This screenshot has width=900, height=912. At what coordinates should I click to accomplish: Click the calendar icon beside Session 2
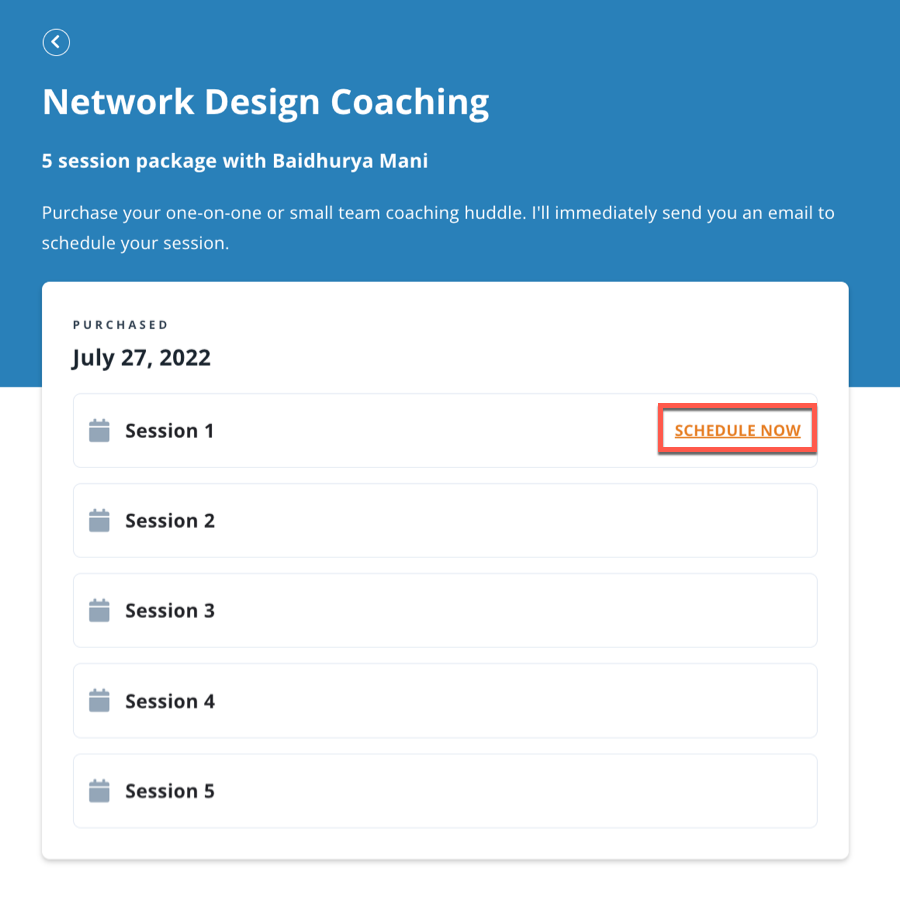[99, 521]
